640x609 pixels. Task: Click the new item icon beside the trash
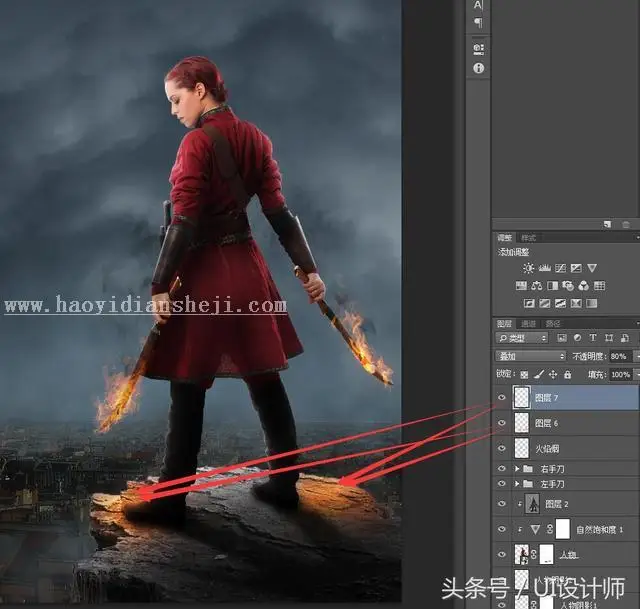click(x=607, y=224)
